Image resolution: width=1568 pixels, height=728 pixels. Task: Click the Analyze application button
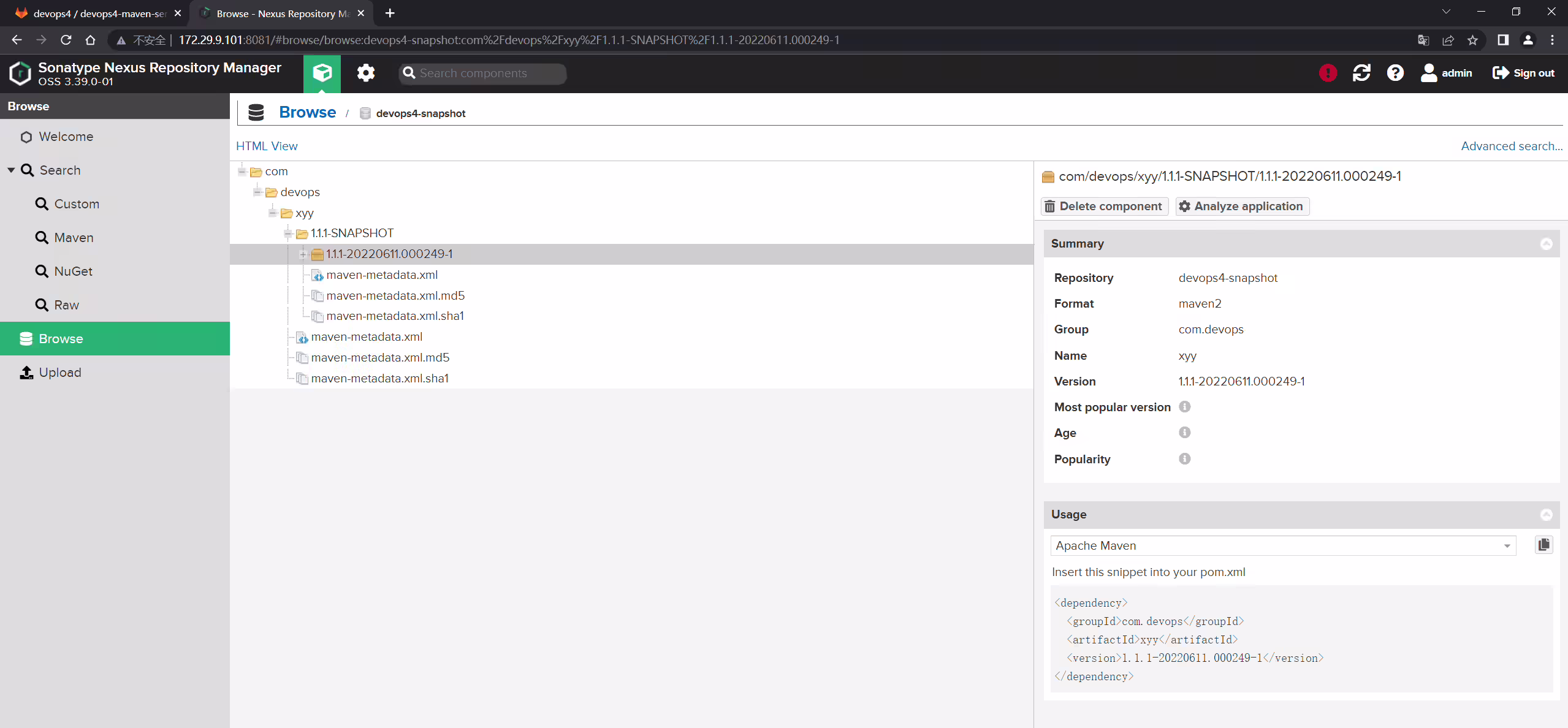(x=1242, y=207)
